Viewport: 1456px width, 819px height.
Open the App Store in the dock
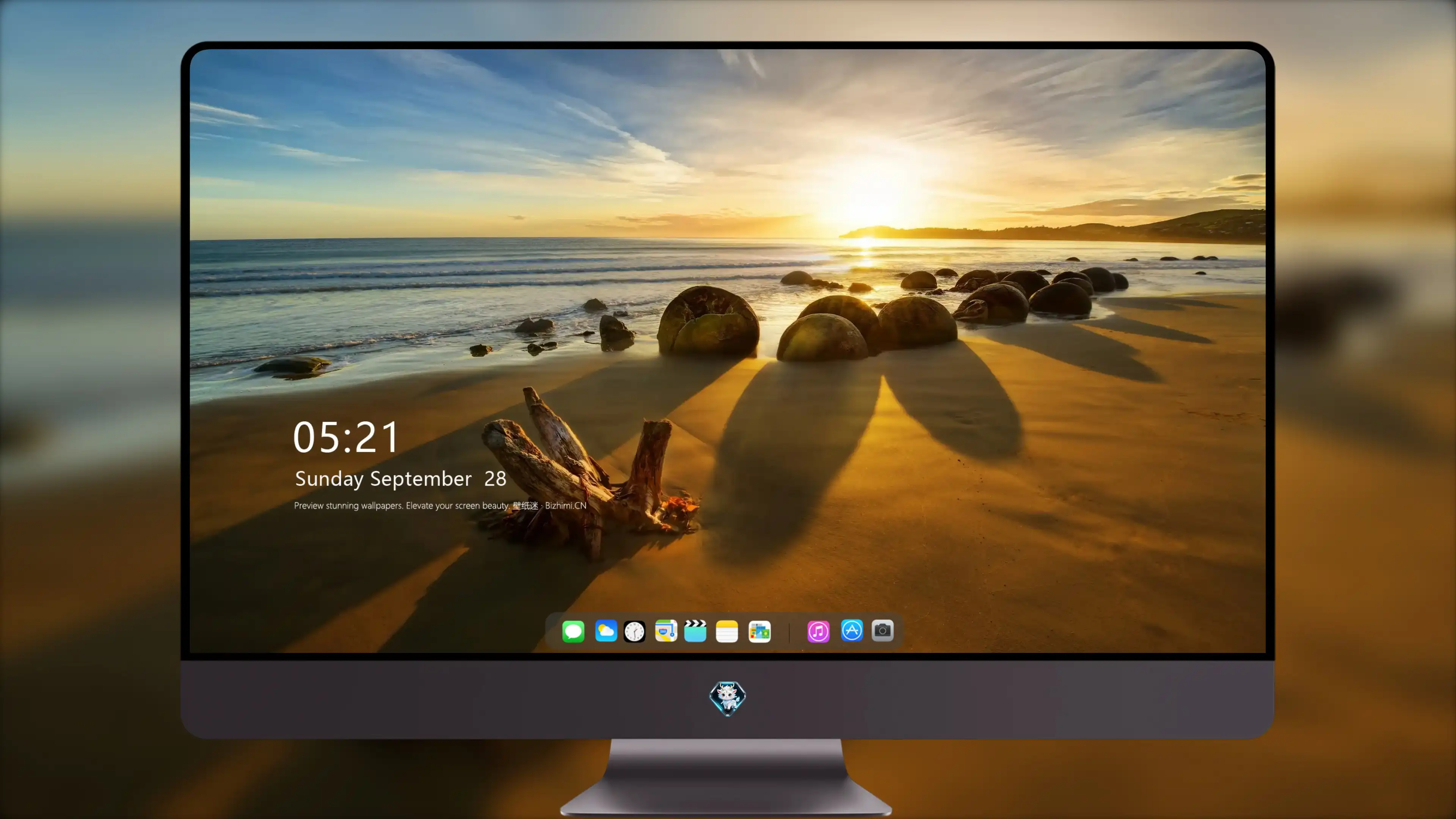852,630
